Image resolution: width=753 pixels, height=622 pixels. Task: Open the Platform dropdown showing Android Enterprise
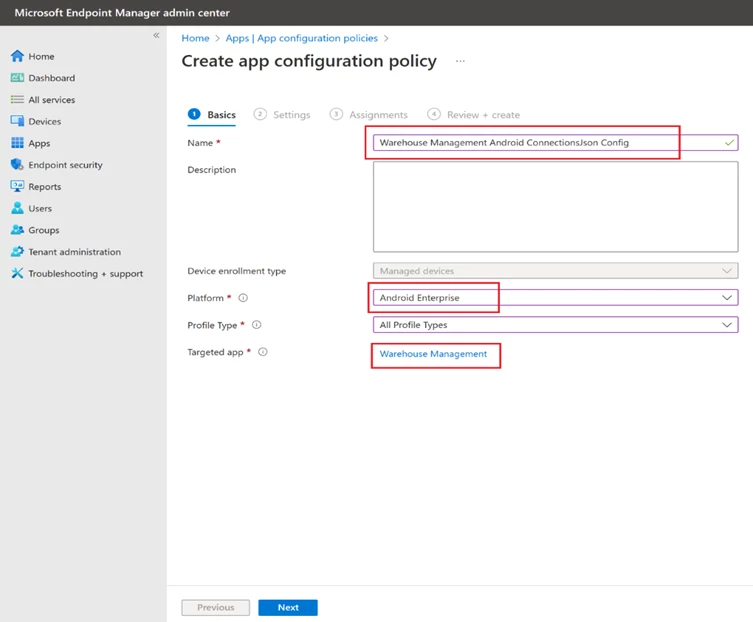[x=556, y=298]
